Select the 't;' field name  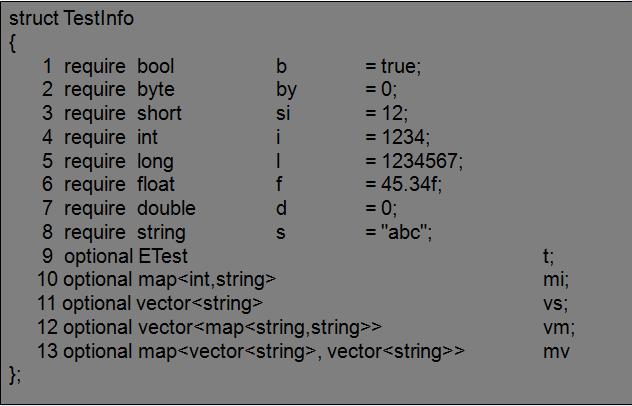pos(549,256)
